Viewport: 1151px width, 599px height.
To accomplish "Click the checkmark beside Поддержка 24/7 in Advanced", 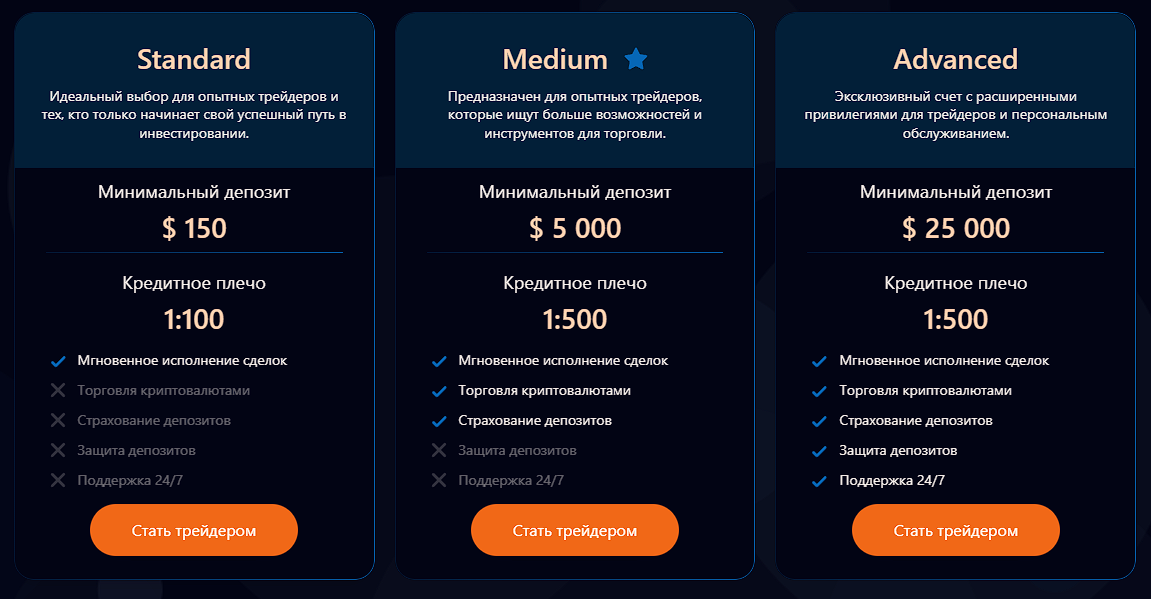I will coord(817,481).
